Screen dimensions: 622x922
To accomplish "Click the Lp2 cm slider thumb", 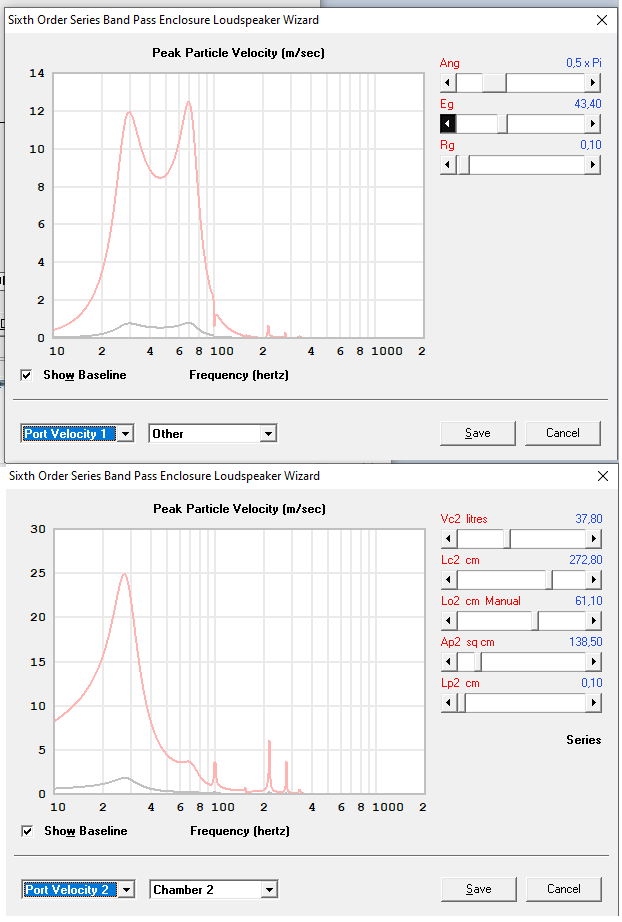I will [462, 703].
